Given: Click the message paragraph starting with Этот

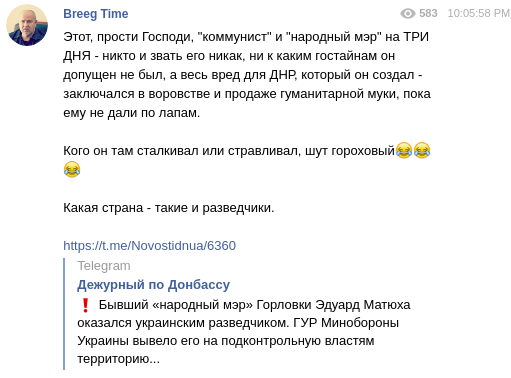Looking at the screenshot, I should click(x=247, y=75).
